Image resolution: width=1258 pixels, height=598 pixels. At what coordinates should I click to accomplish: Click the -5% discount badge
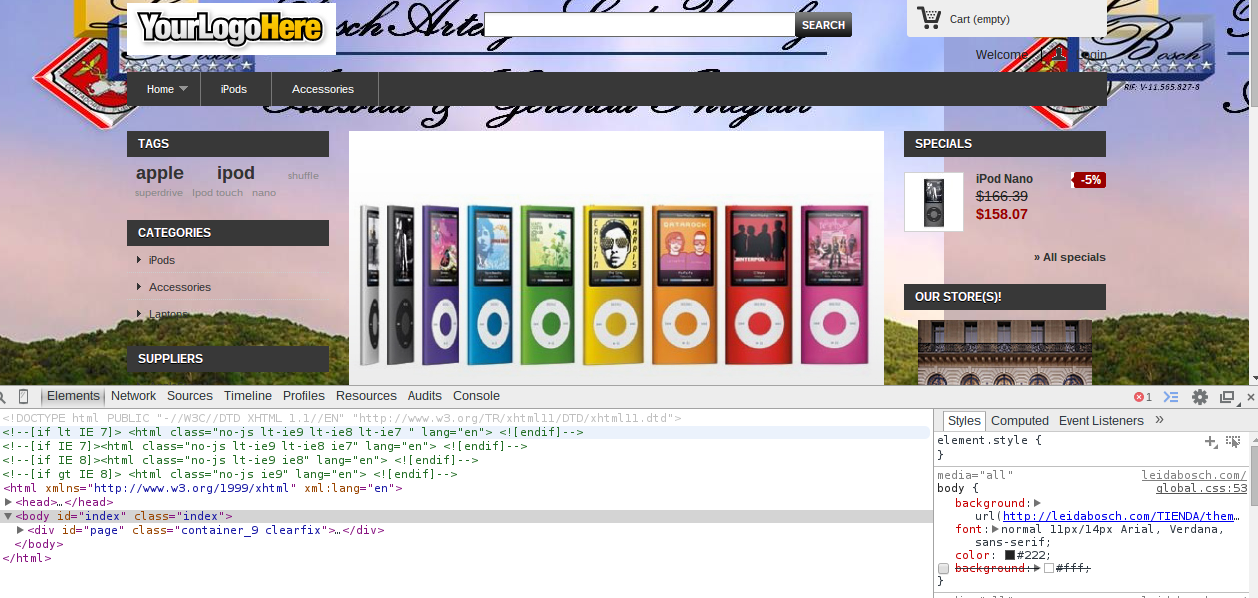[x=1089, y=180]
